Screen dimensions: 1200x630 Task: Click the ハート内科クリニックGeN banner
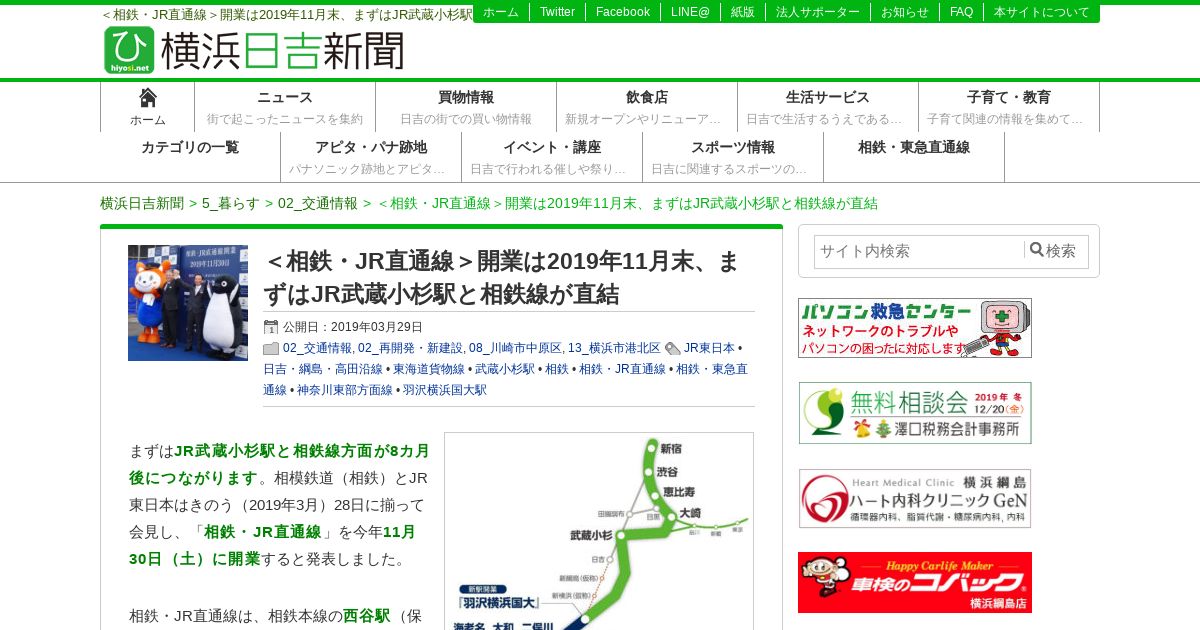coord(915,498)
